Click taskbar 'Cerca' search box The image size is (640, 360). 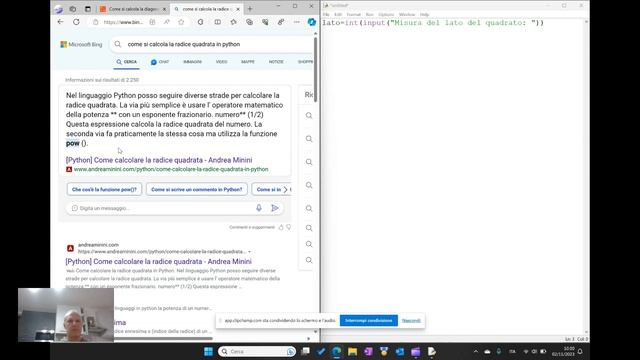point(257,351)
